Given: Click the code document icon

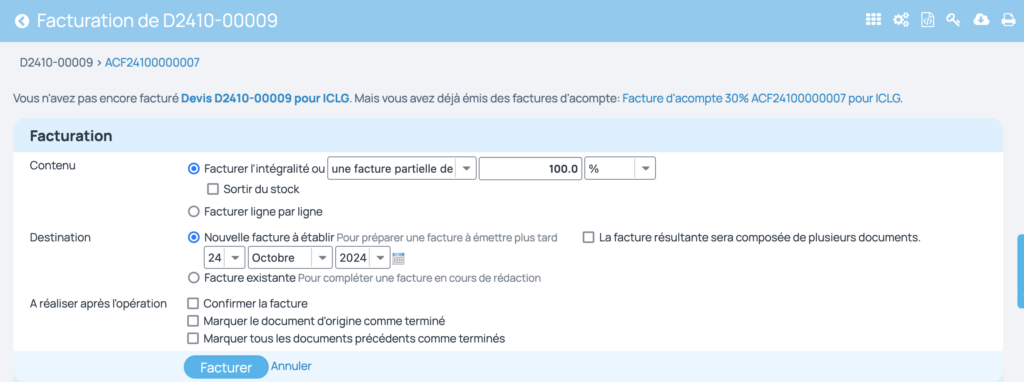Looking at the screenshot, I should click(x=927, y=20).
